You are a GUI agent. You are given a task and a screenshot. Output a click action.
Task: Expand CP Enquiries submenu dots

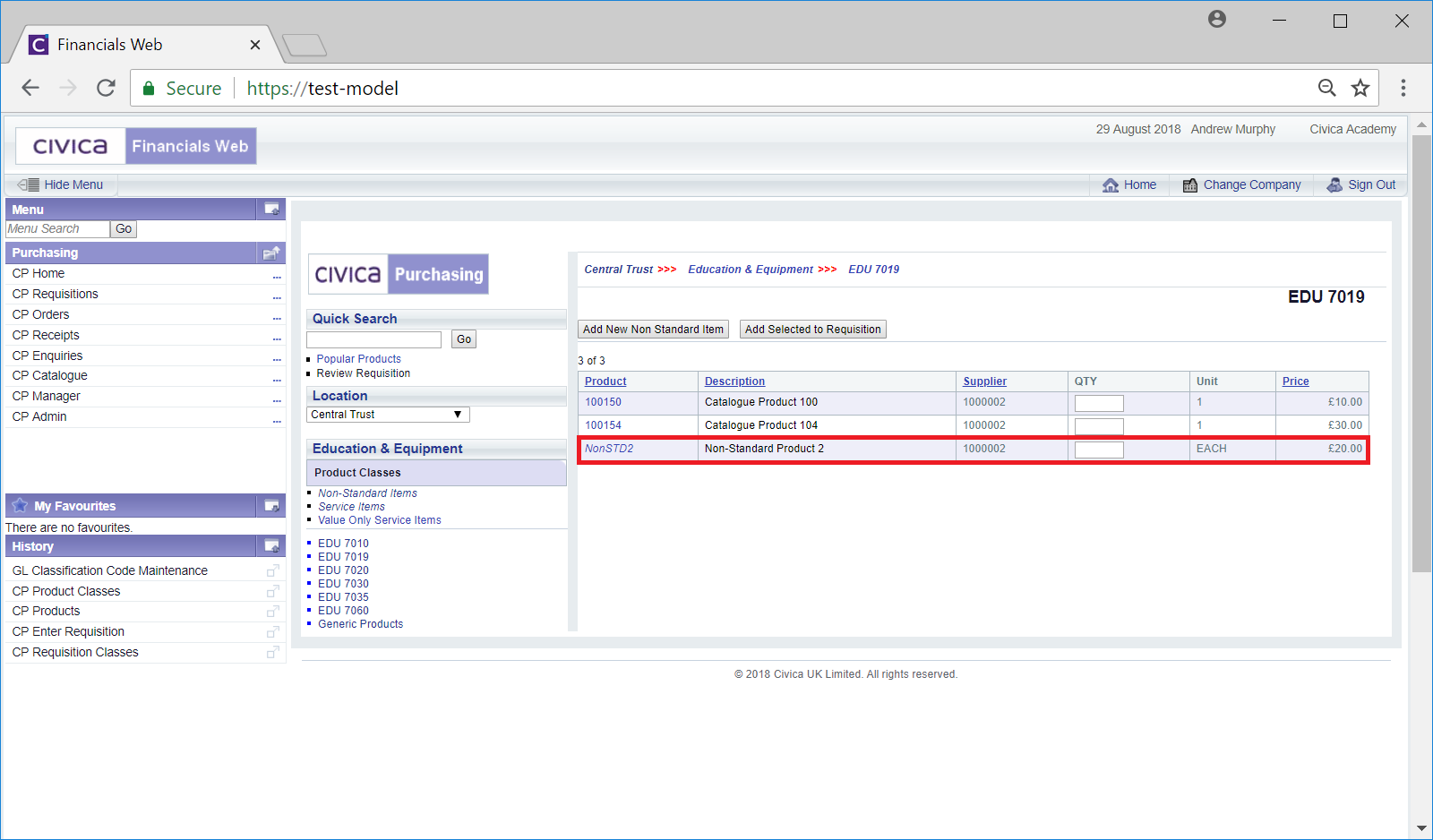277,358
